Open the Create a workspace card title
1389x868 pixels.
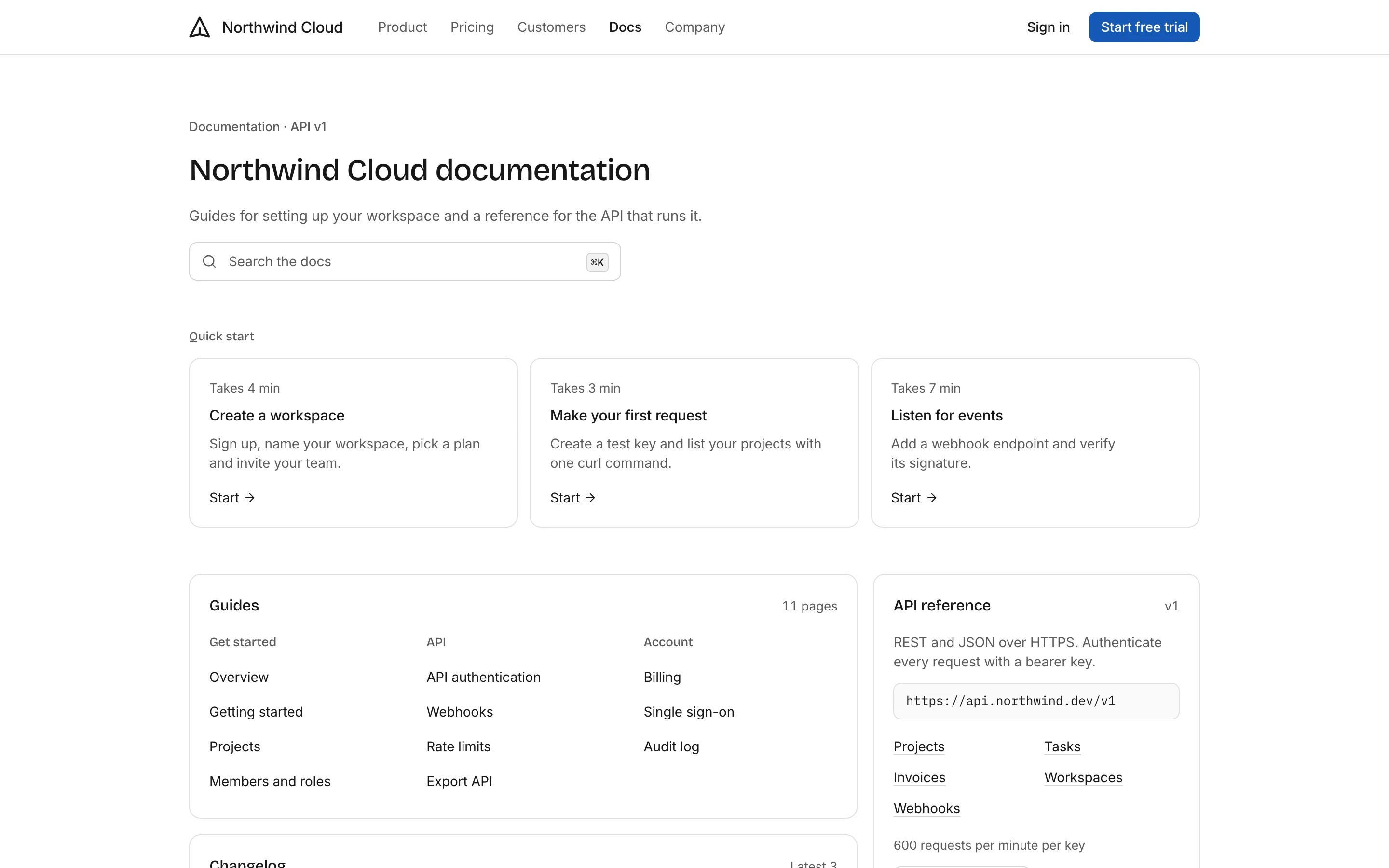point(277,415)
